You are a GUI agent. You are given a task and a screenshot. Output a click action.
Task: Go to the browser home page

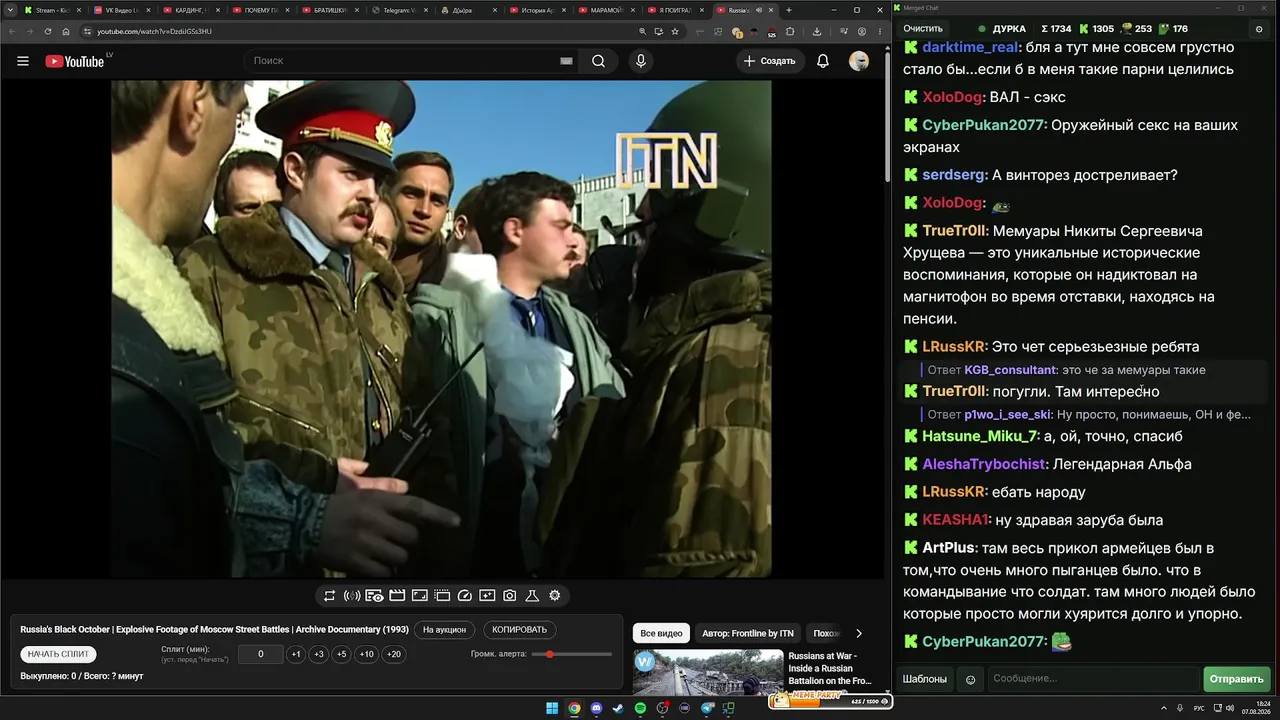(x=66, y=31)
